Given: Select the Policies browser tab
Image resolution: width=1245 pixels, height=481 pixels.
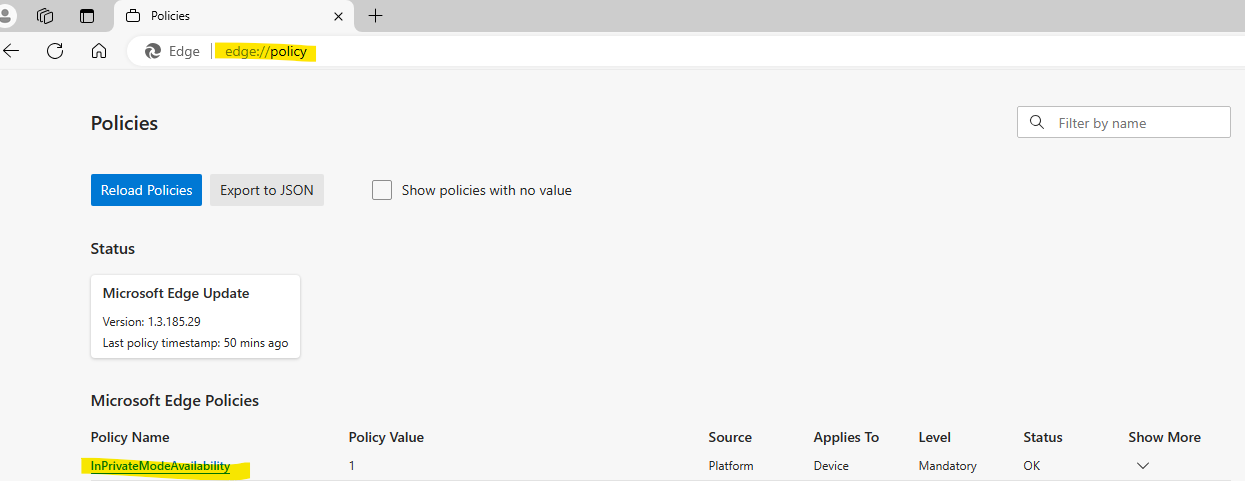Looking at the screenshot, I should point(234,16).
